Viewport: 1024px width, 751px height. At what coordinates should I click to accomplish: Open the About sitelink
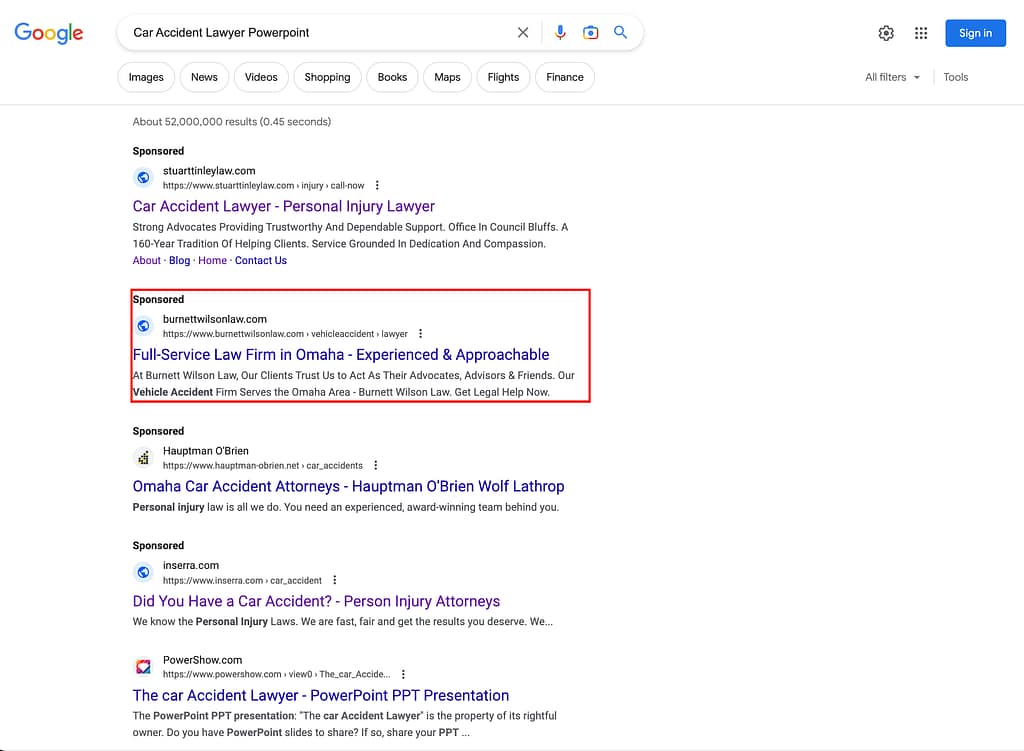tap(146, 261)
